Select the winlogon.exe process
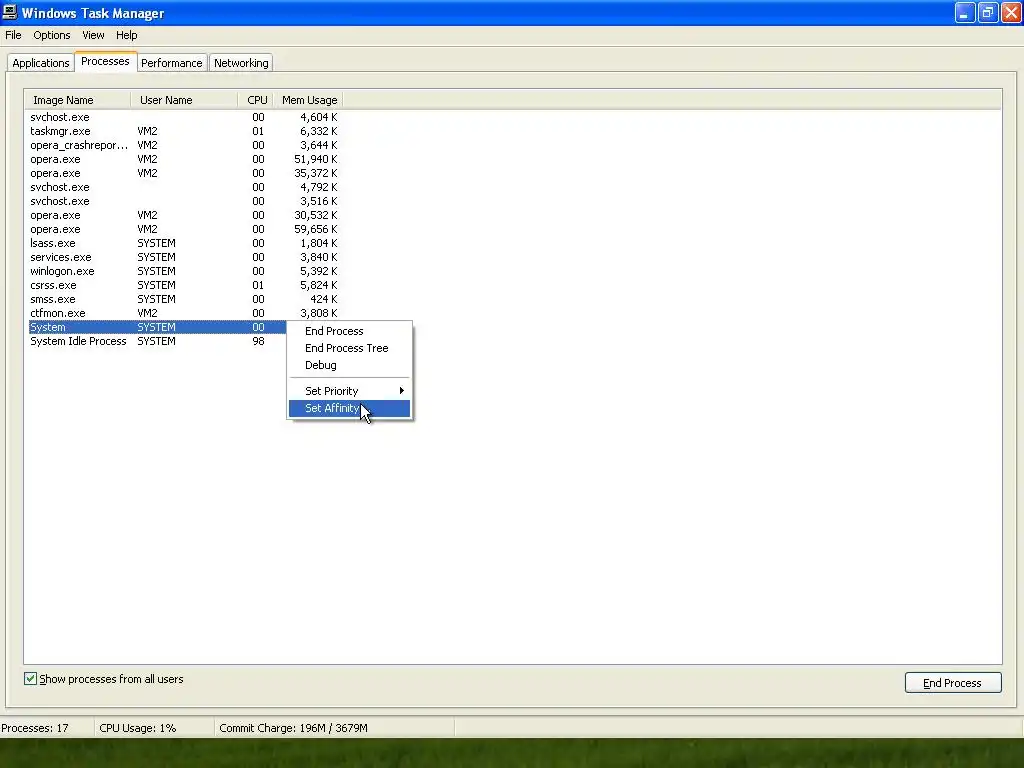The height and width of the screenshot is (768, 1024). click(184, 271)
